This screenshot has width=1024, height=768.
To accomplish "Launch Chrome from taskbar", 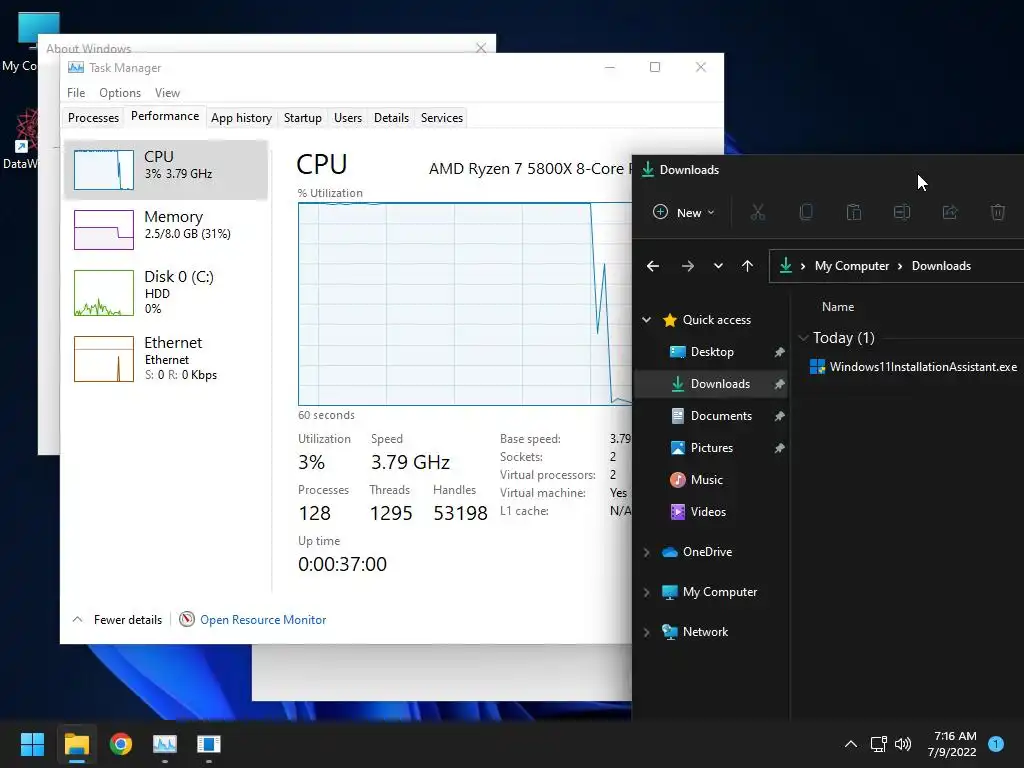I will (x=121, y=744).
